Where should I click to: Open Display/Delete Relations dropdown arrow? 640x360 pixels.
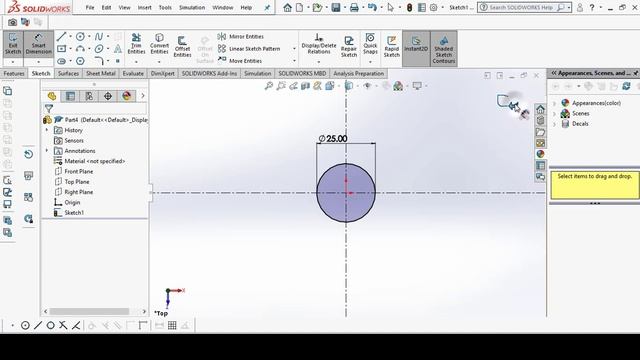pos(319,62)
